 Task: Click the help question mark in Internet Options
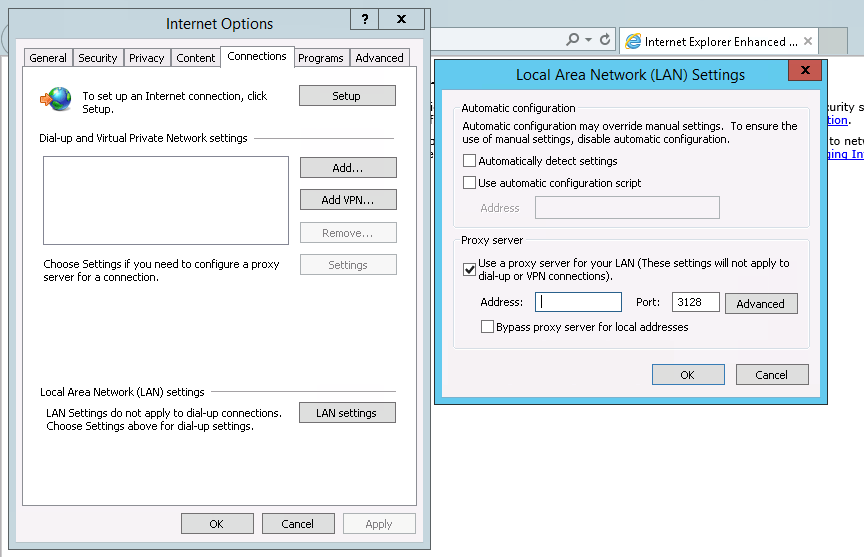[364, 20]
